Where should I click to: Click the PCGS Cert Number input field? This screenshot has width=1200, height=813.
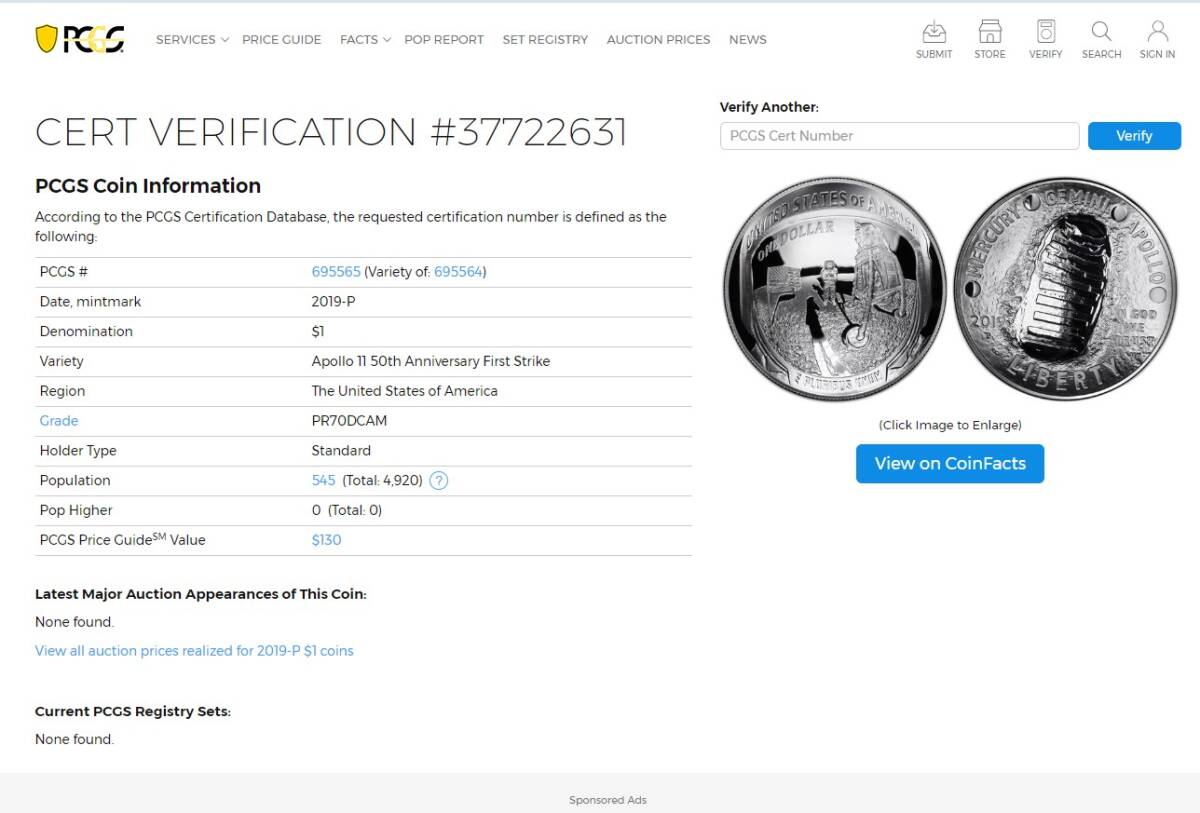[900, 136]
